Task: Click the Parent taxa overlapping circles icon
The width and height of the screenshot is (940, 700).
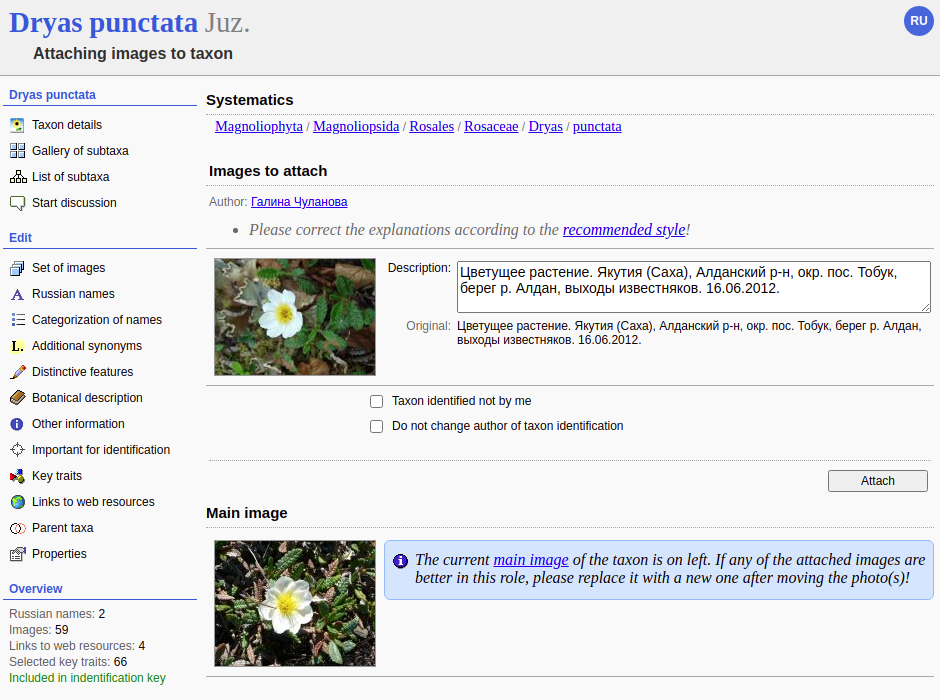Action: pos(17,528)
